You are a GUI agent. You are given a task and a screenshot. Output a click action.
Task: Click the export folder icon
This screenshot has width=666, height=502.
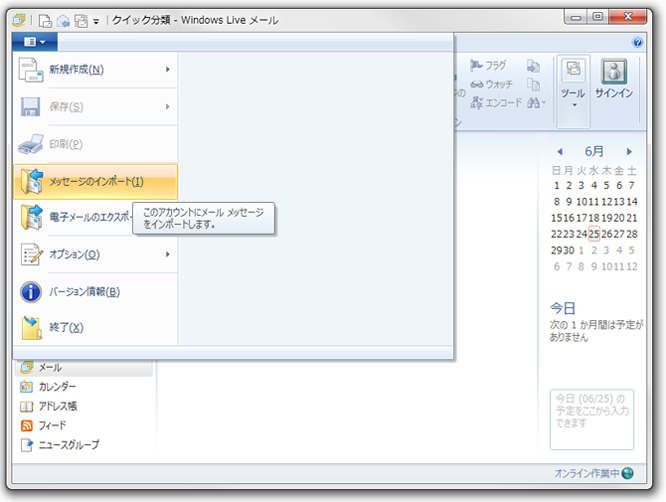pos(32,217)
